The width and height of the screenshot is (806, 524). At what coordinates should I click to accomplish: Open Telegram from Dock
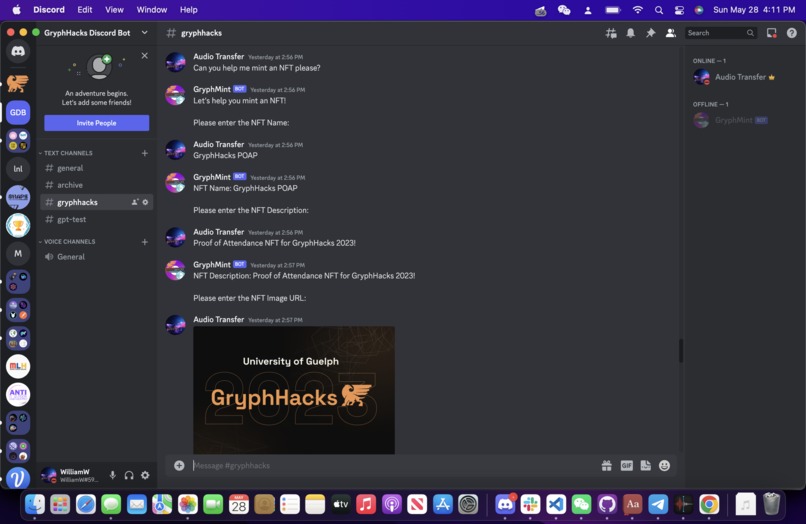[x=658, y=504]
